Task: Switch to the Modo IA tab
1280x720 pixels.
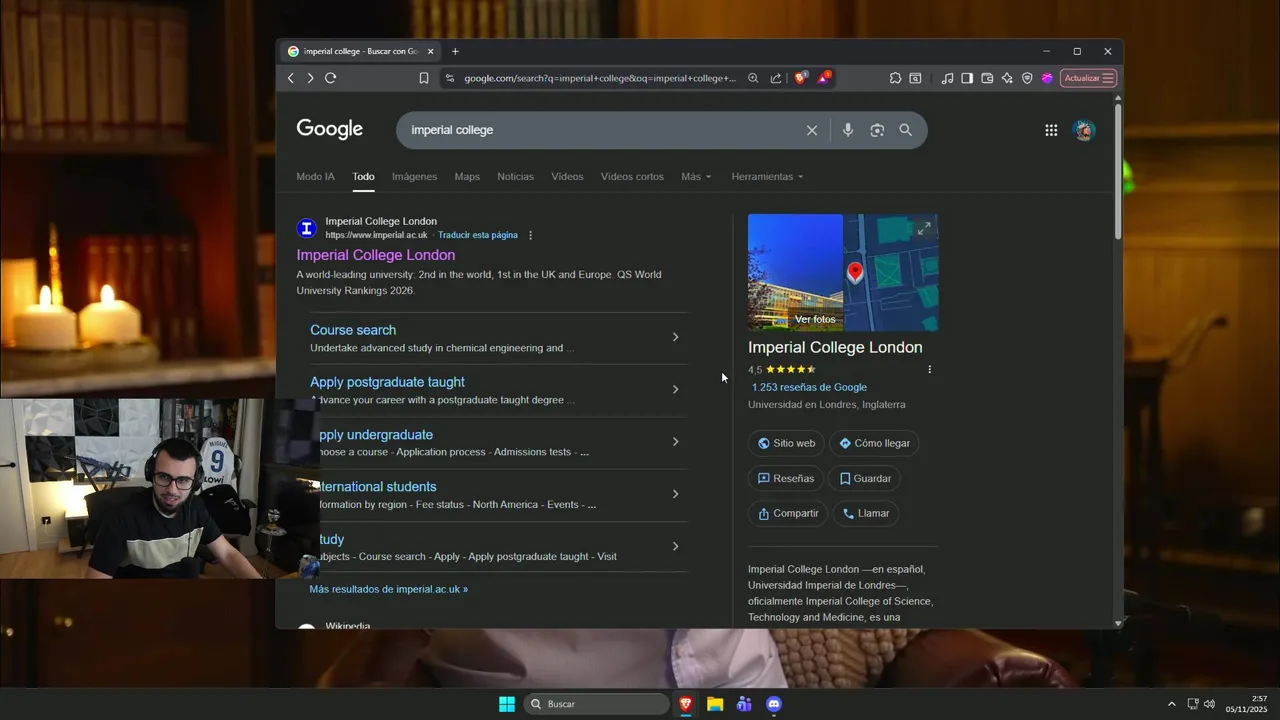Action: click(x=315, y=176)
